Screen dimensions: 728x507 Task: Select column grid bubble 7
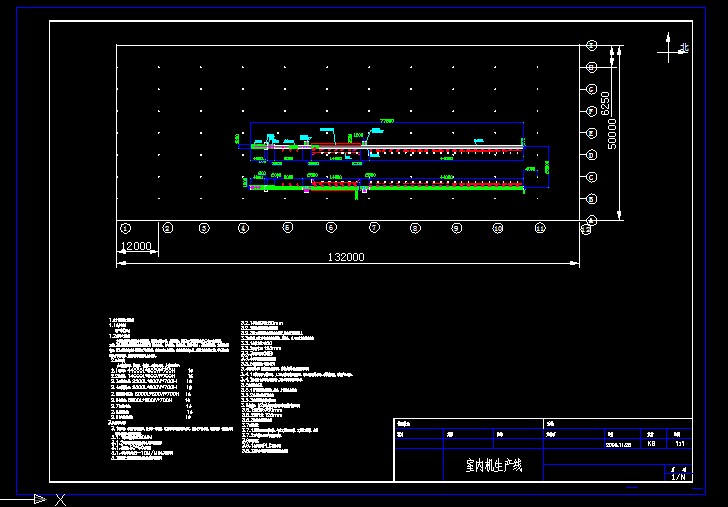[x=374, y=228]
